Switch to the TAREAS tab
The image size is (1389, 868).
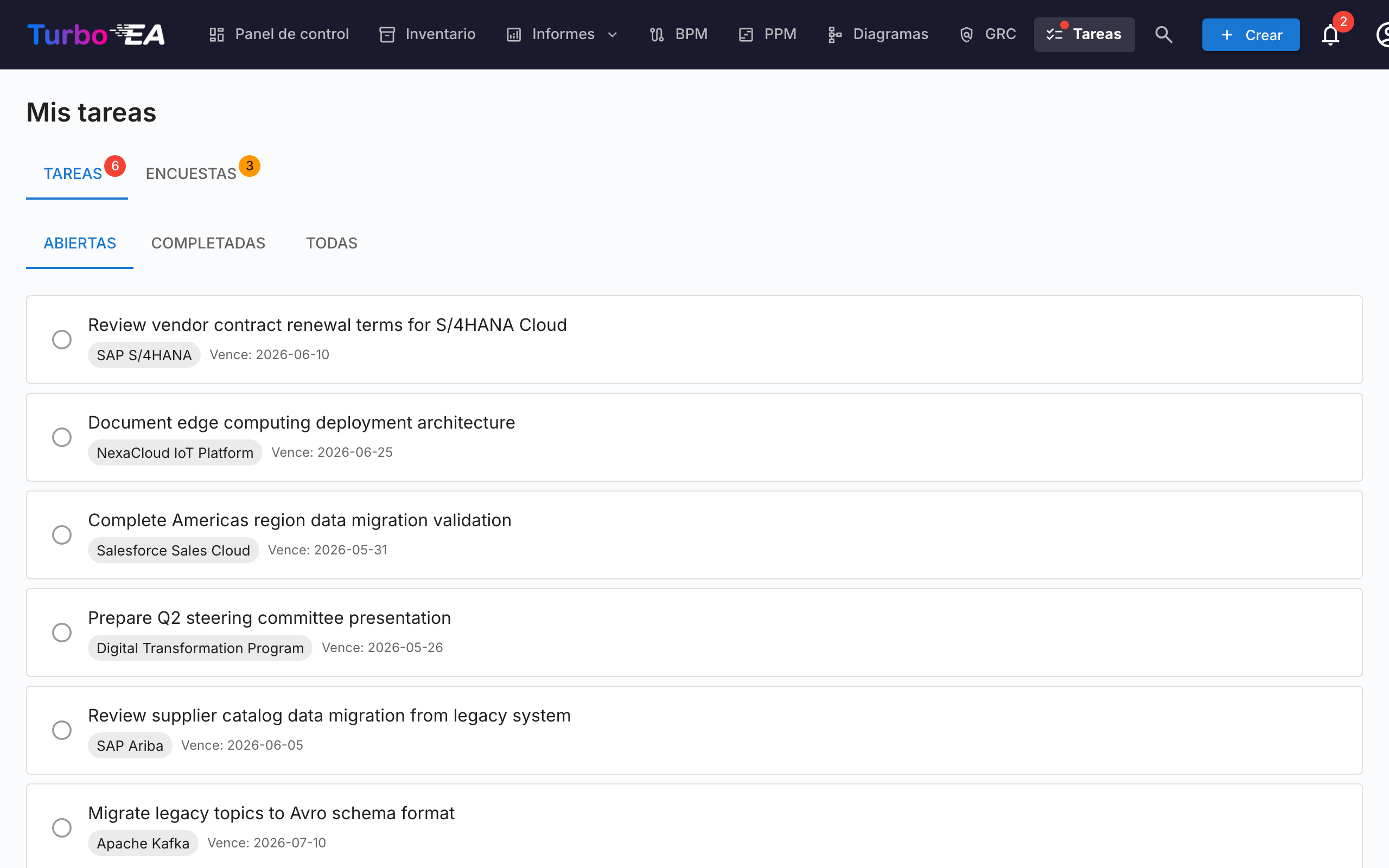pos(77,174)
